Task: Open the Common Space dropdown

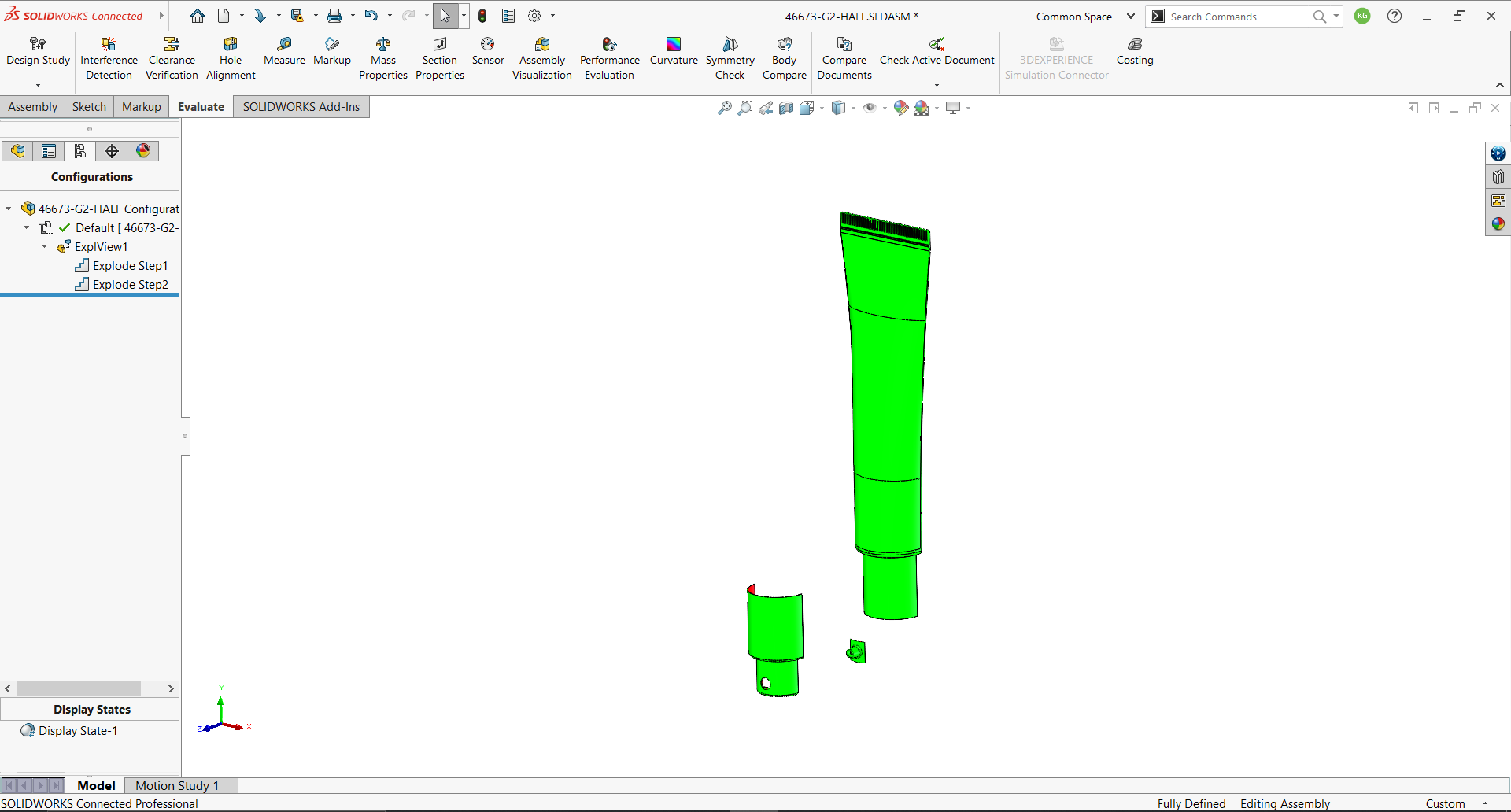Action: coord(1131,16)
